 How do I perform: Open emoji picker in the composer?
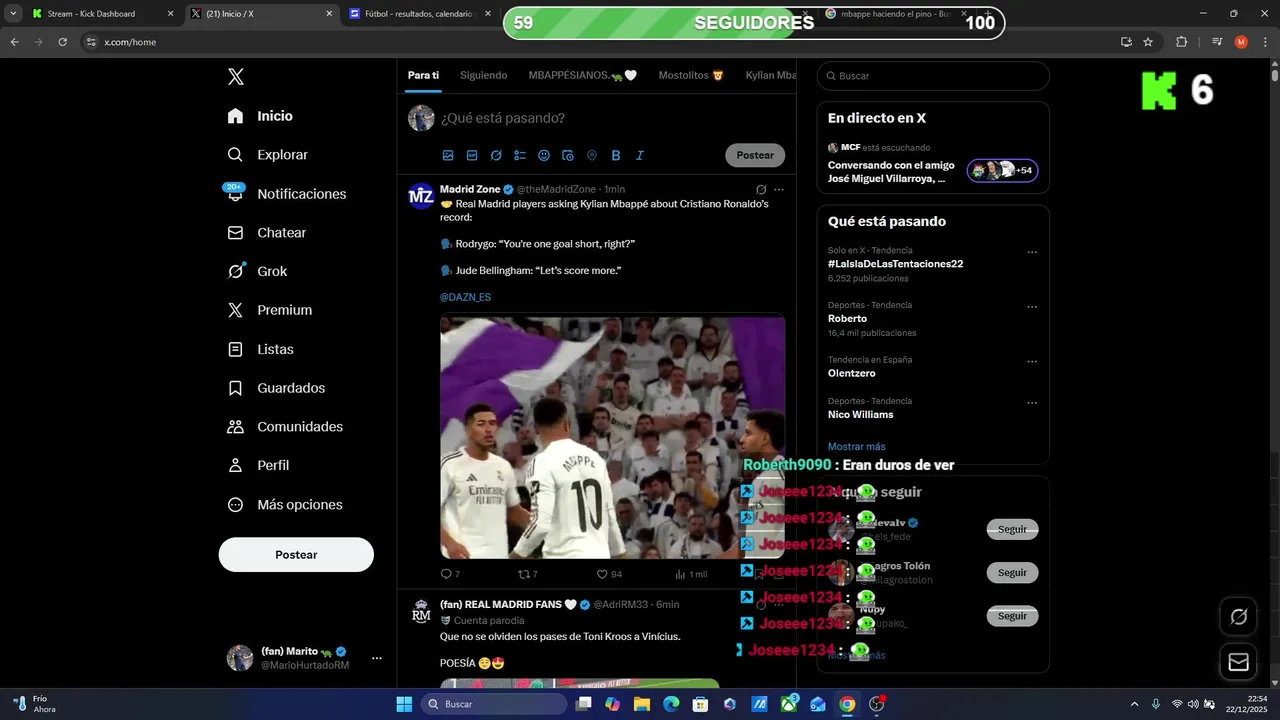point(544,155)
